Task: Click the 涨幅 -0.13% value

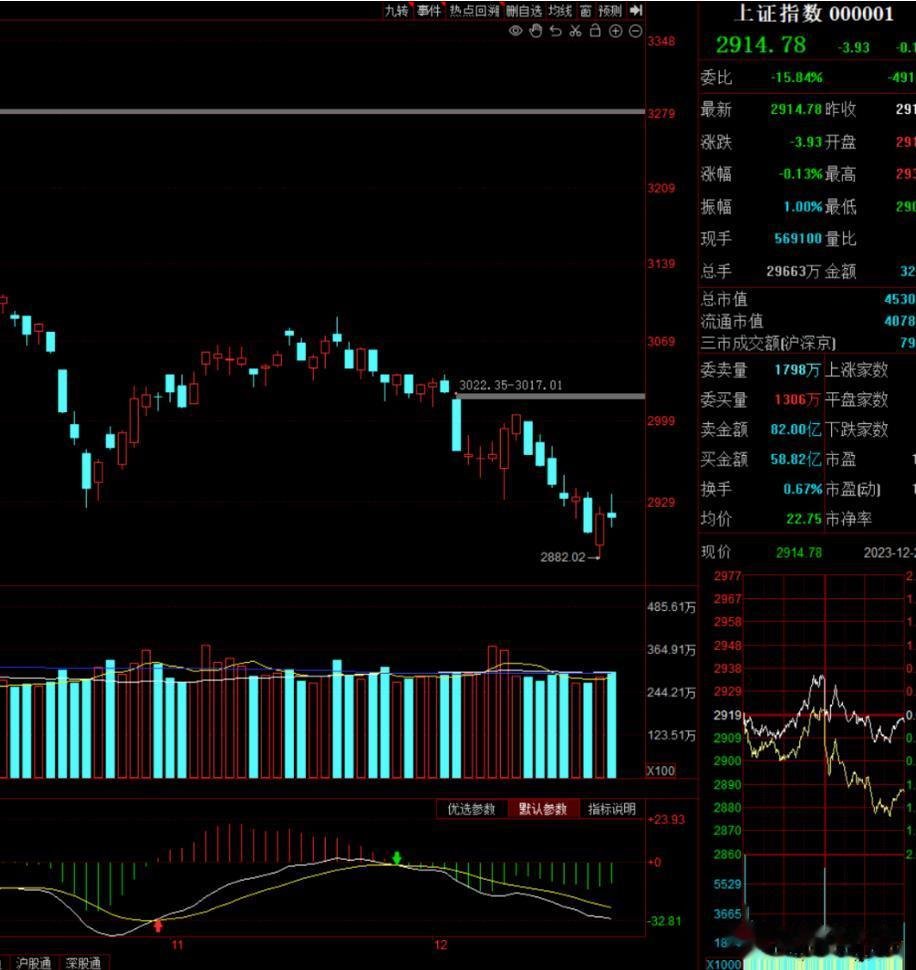Action: [x=800, y=174]
